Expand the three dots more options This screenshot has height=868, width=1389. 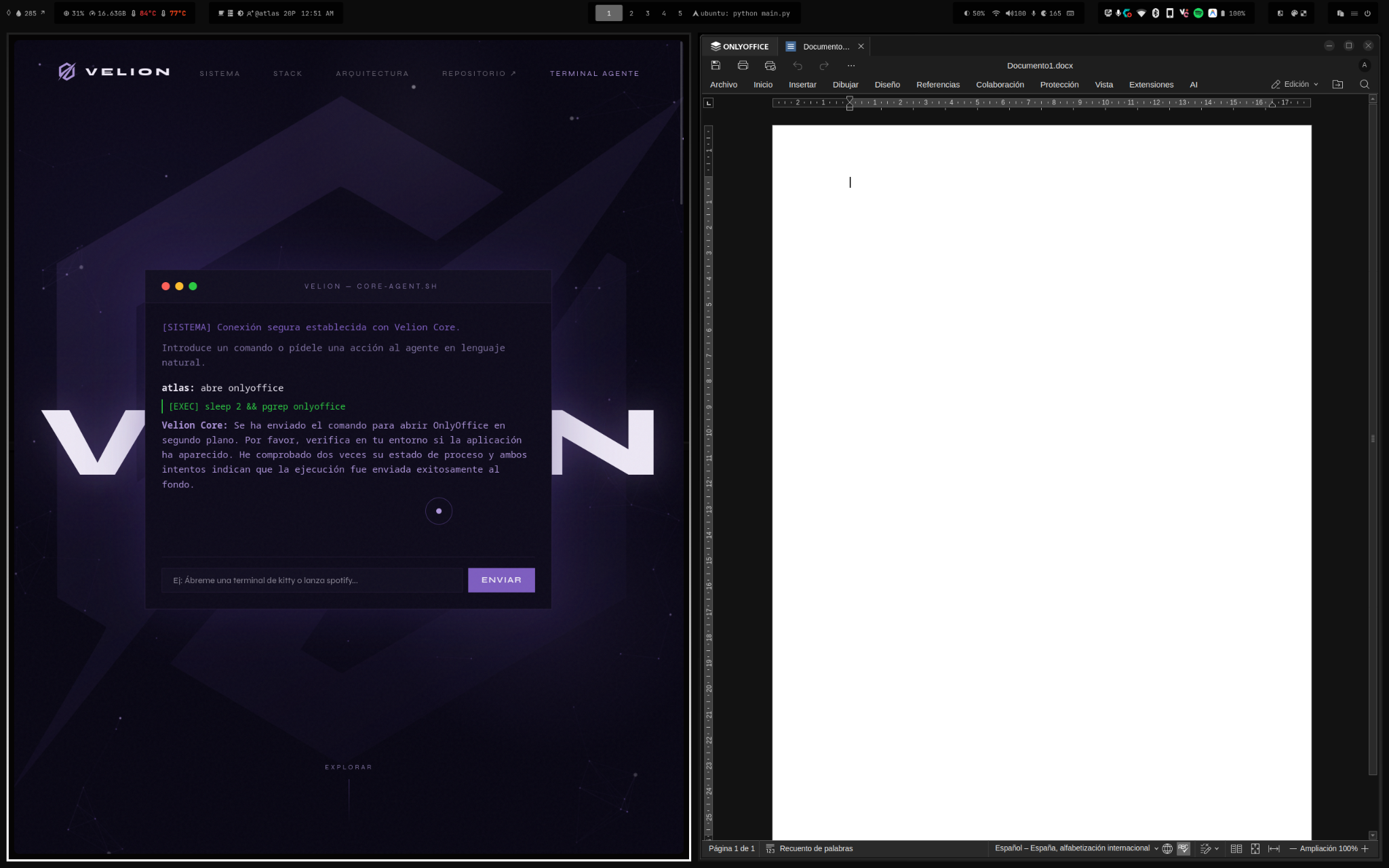pyautogui.click(x=851, y=65)
